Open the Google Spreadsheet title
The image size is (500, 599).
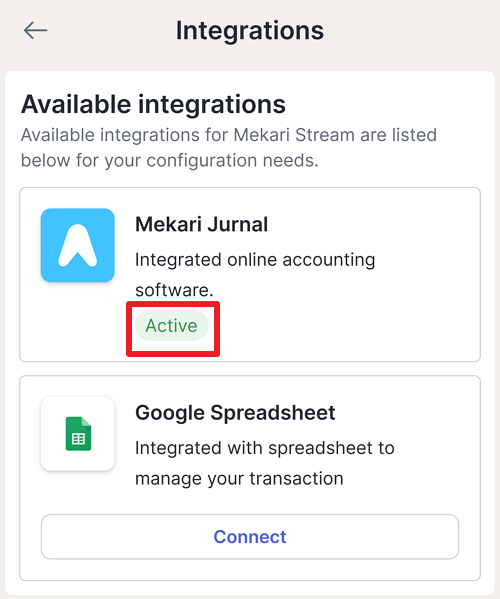pos(235,413)
